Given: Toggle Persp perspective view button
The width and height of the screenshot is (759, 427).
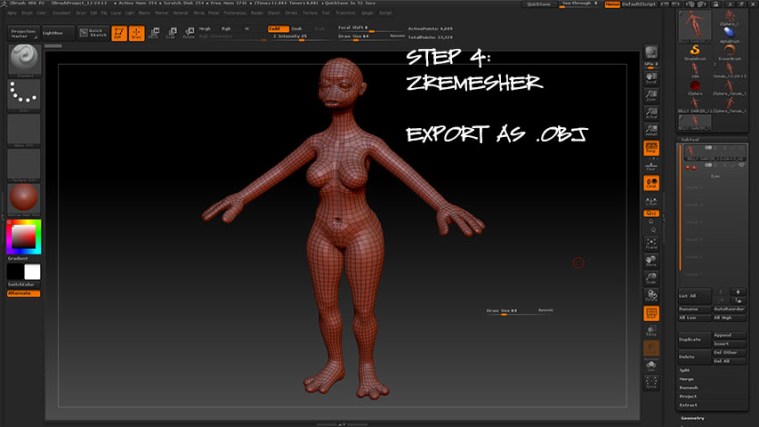Looking at the screenshot, I should click(651, 148).
